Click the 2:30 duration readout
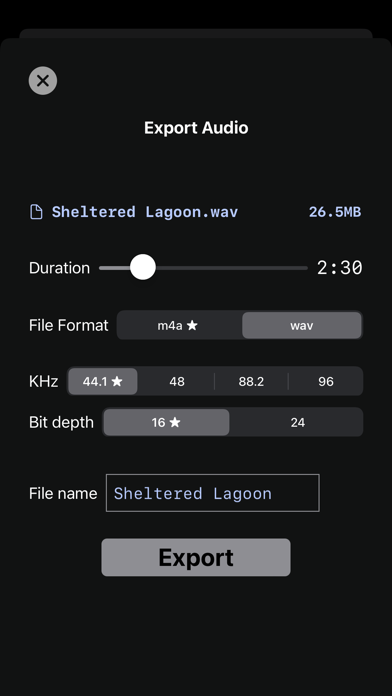This screenshot has height=696, width=392. pos(340,268)
